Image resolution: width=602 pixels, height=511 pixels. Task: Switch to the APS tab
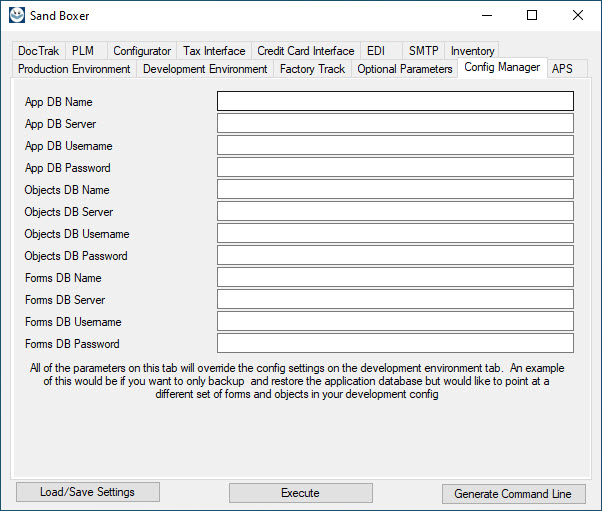(562, 69)
